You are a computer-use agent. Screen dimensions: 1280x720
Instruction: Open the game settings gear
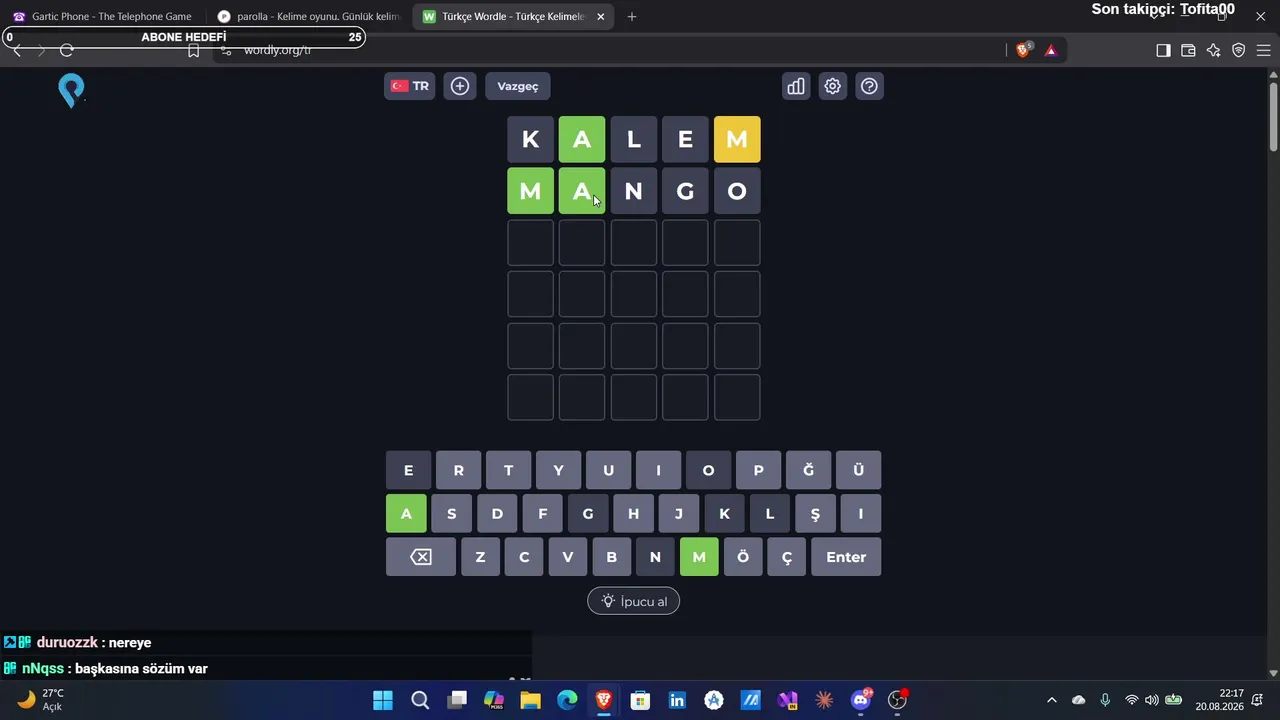832,86
